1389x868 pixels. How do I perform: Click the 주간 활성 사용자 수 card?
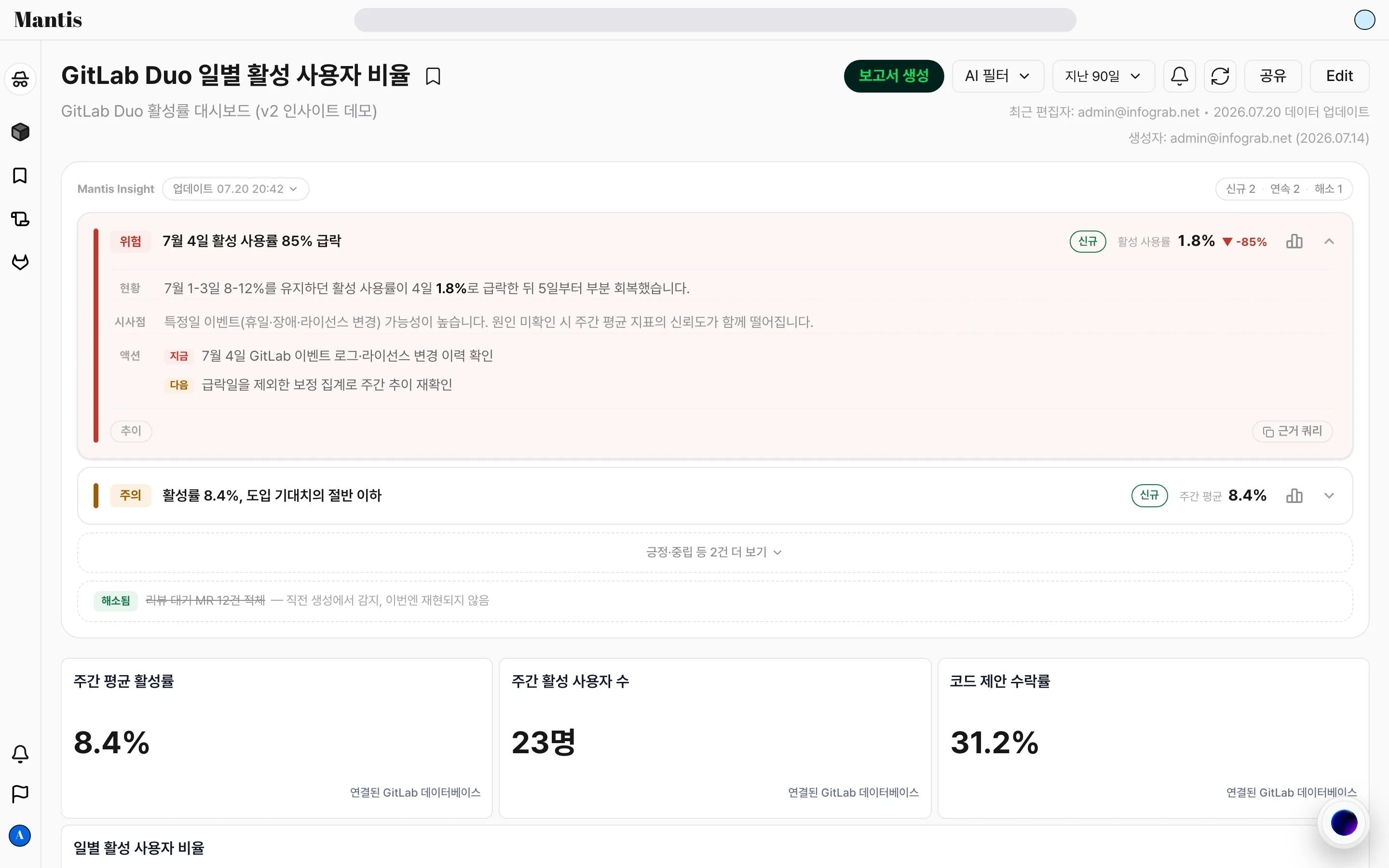point(715,738)
